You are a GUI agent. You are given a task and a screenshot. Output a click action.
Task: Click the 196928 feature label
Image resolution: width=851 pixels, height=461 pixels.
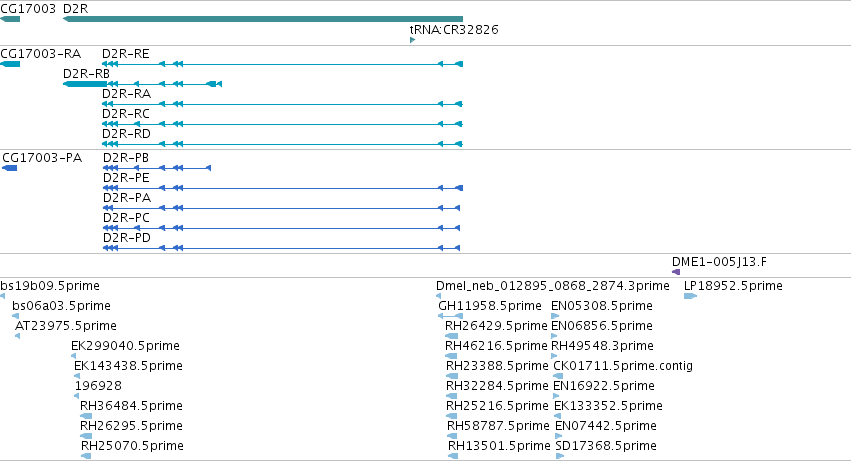coord(98,387)
